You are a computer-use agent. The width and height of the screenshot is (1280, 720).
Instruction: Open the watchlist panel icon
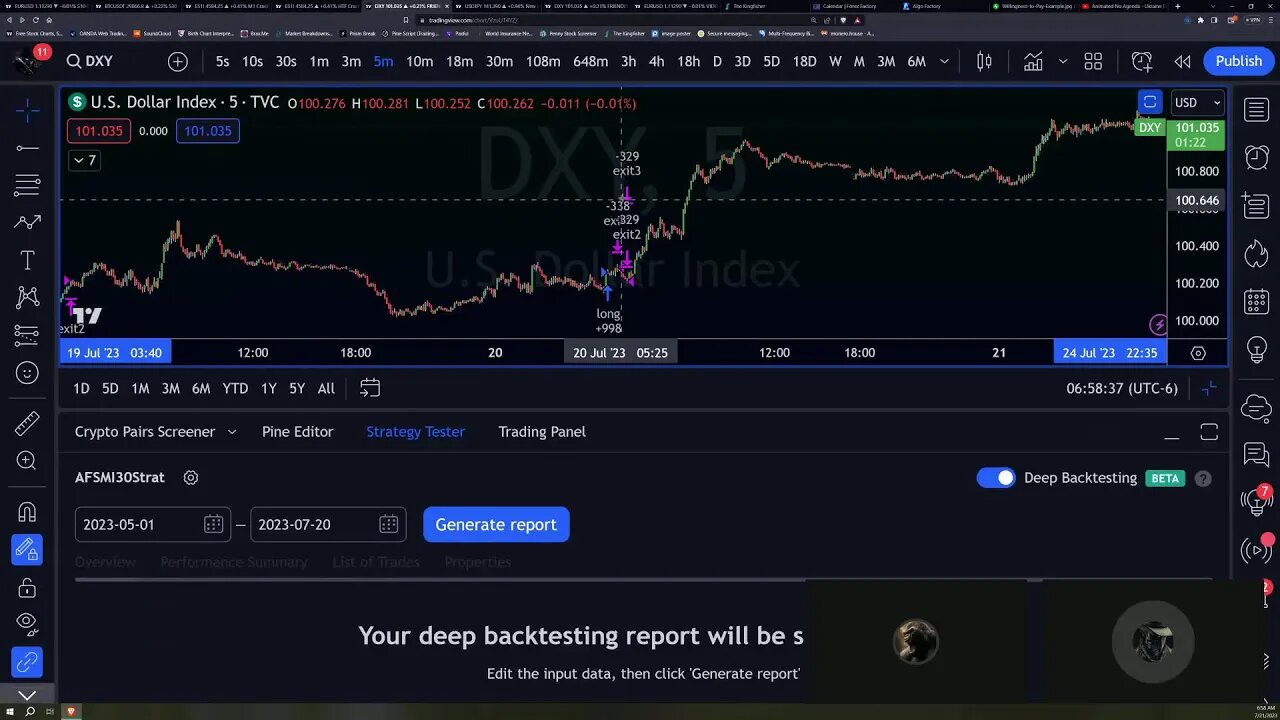1257,110
